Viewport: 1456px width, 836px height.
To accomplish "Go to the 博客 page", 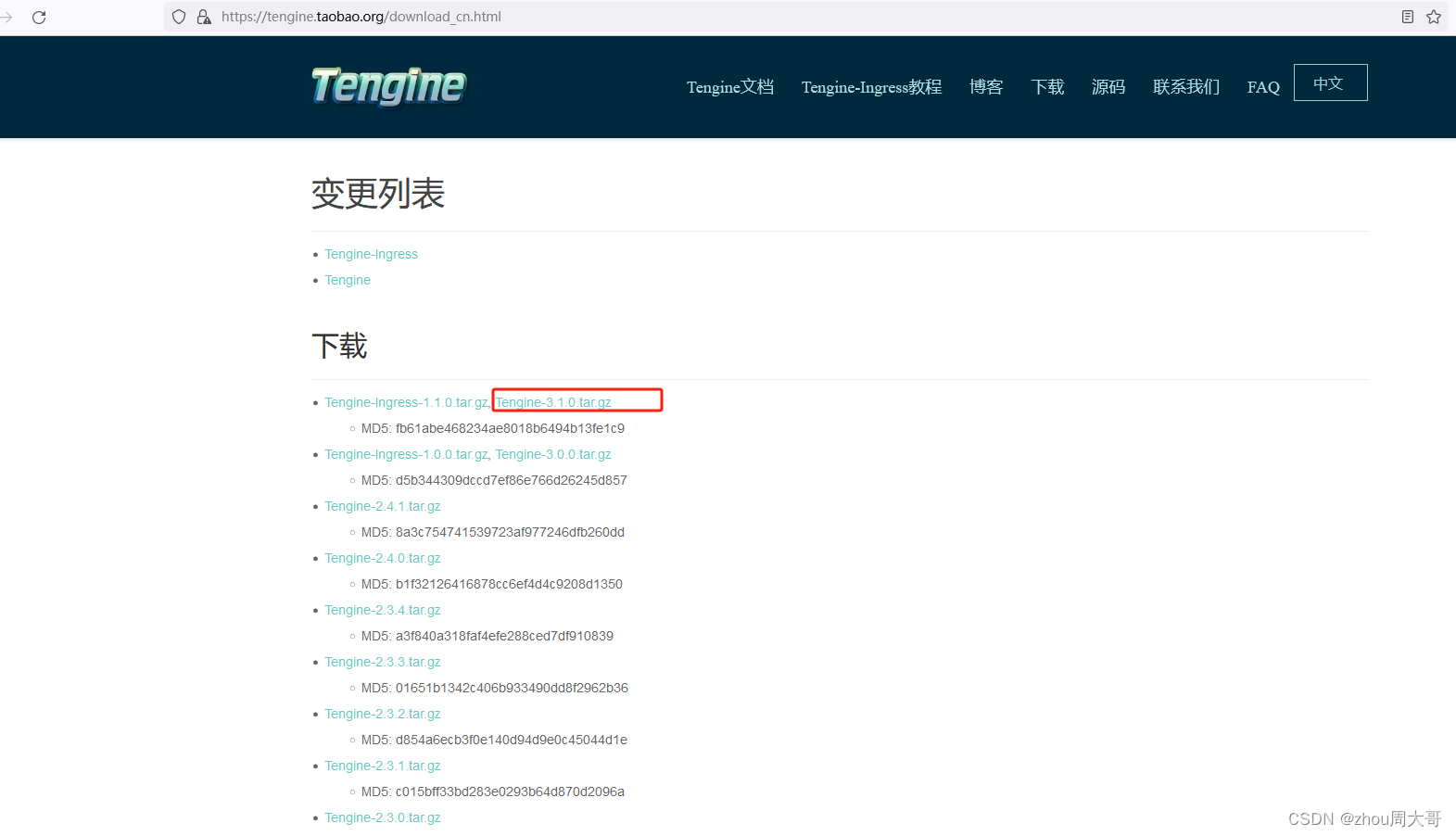I will (986, 87).
